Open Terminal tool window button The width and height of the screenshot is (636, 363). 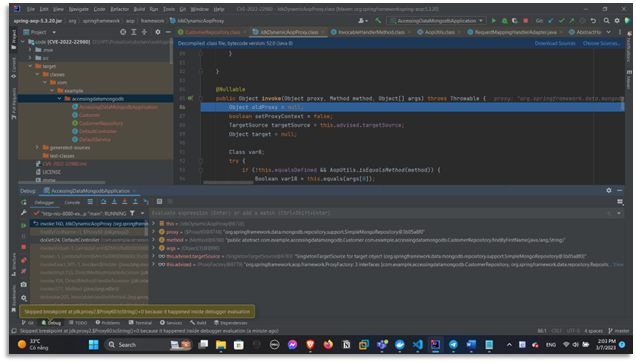click(140, 323)
